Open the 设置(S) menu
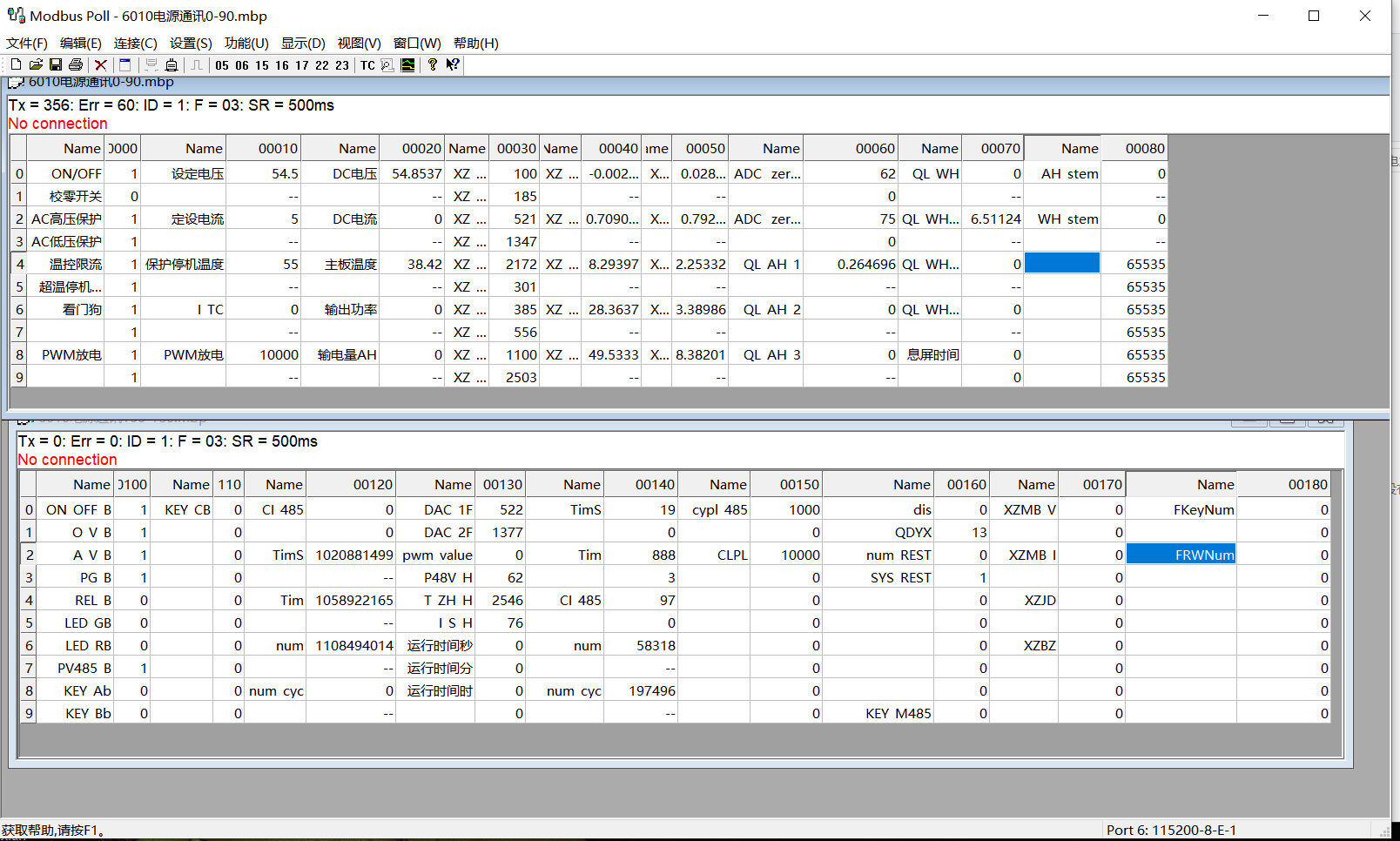The image size is (1400, 841). [191, 43]
